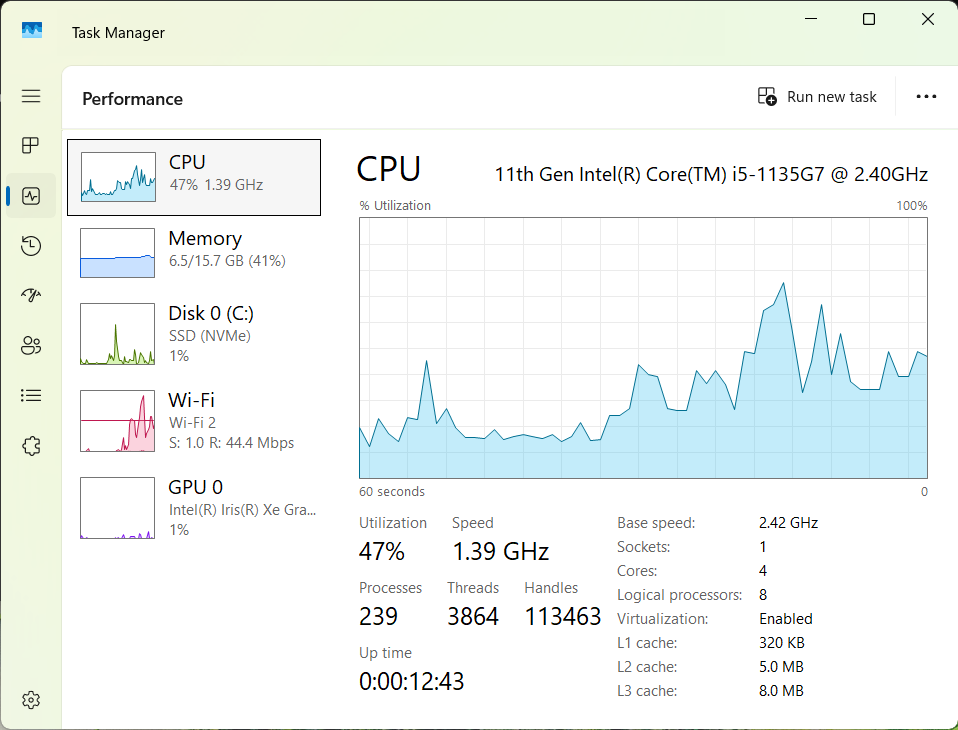Viewport: 958px width, 730px height.
Task: Select the Performance sidebar icon
Action: (31, 196)
